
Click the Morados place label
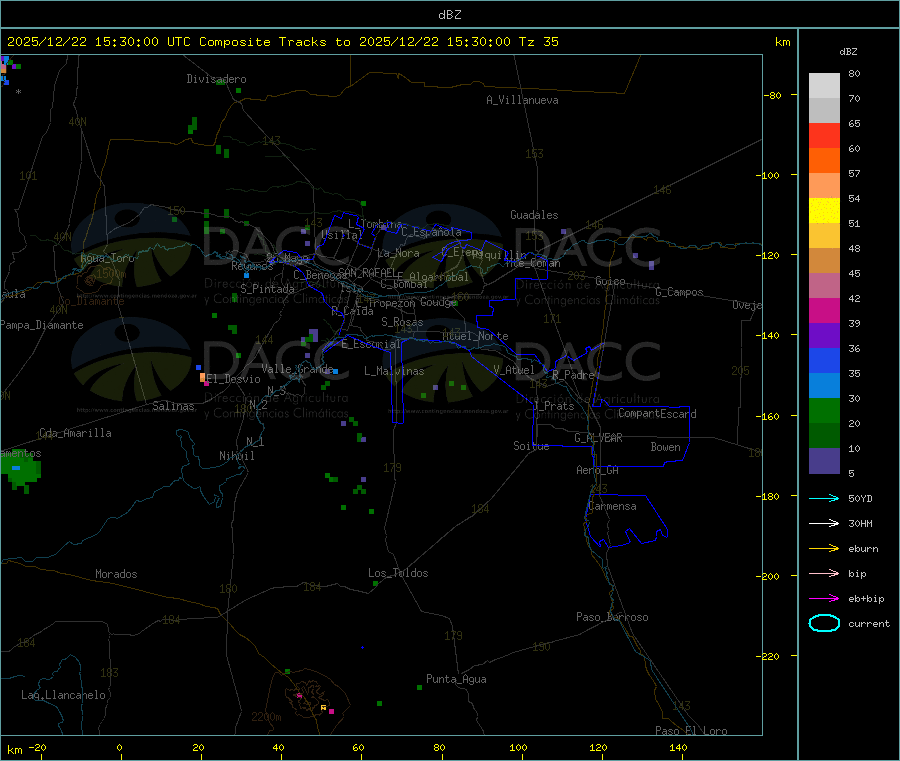pos(116,574)
